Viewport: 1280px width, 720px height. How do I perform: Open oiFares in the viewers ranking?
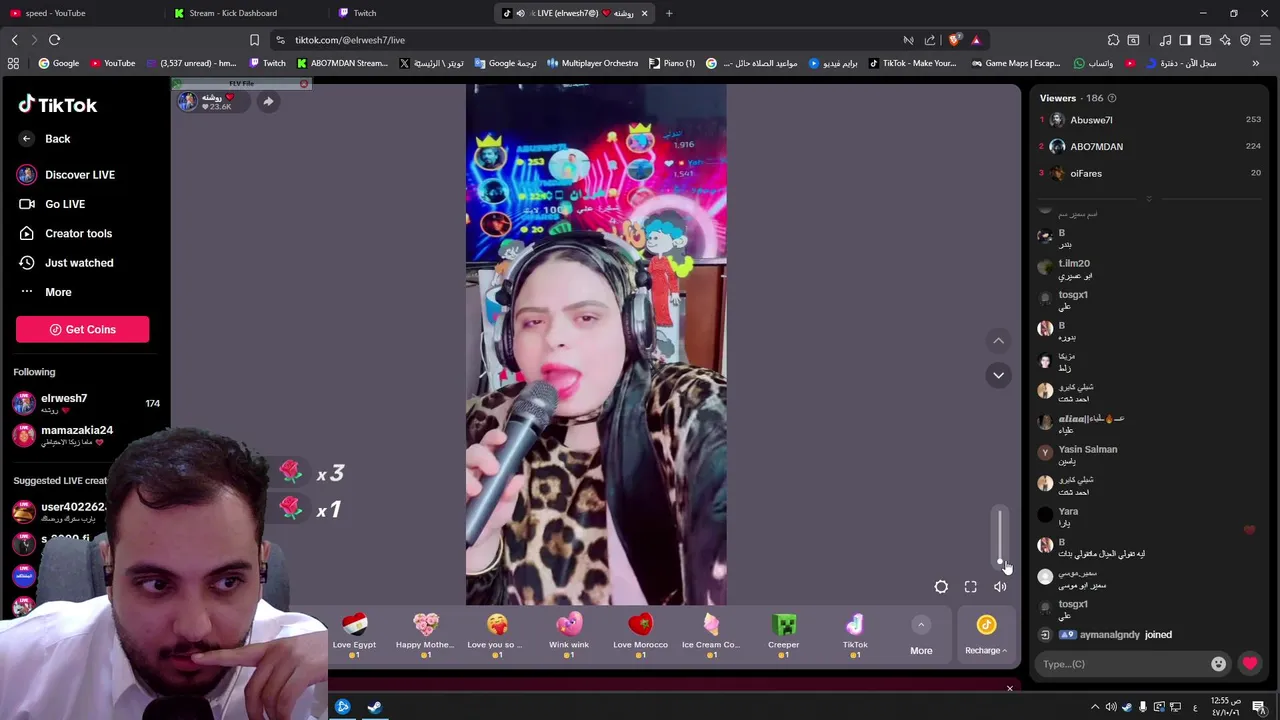(1085, 174)
